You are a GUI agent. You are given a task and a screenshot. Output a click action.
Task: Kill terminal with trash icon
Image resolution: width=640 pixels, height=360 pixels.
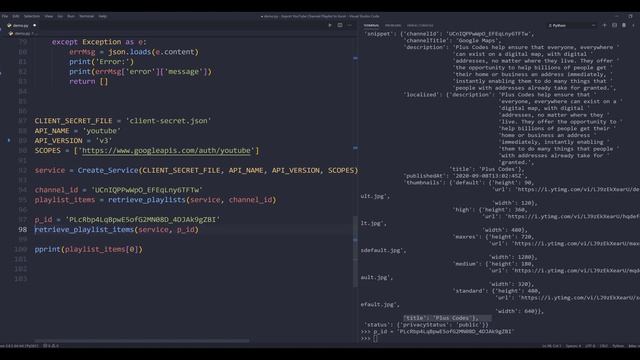pyautogui.click(x=624, y=25)
